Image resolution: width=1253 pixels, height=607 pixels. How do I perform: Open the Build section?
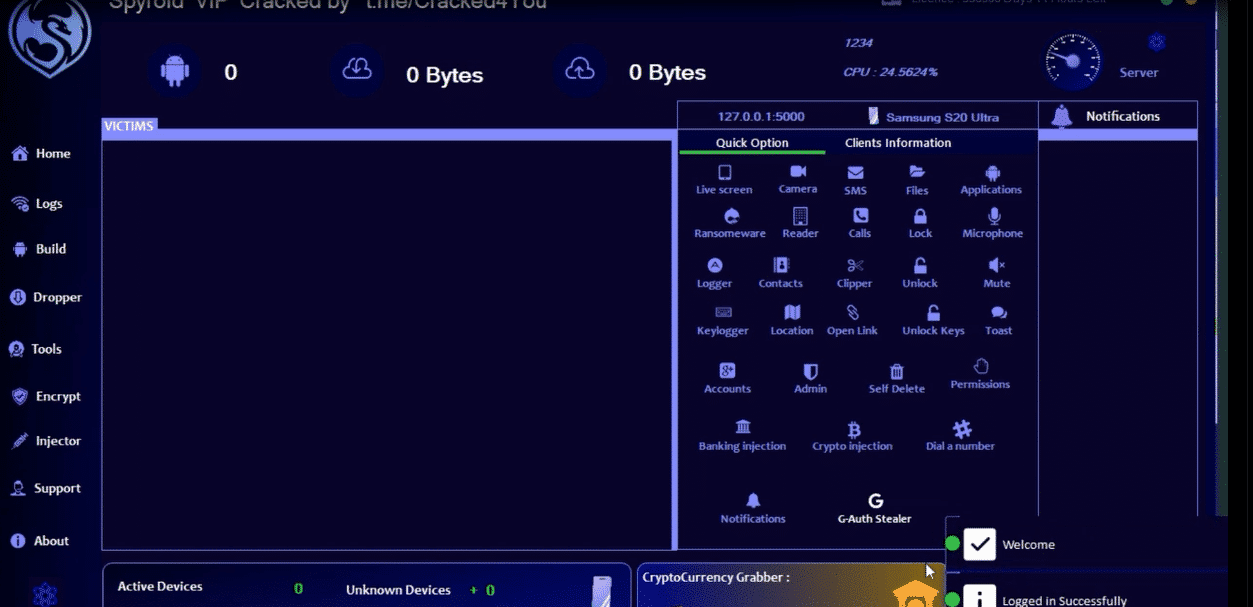tap(39, 249)
